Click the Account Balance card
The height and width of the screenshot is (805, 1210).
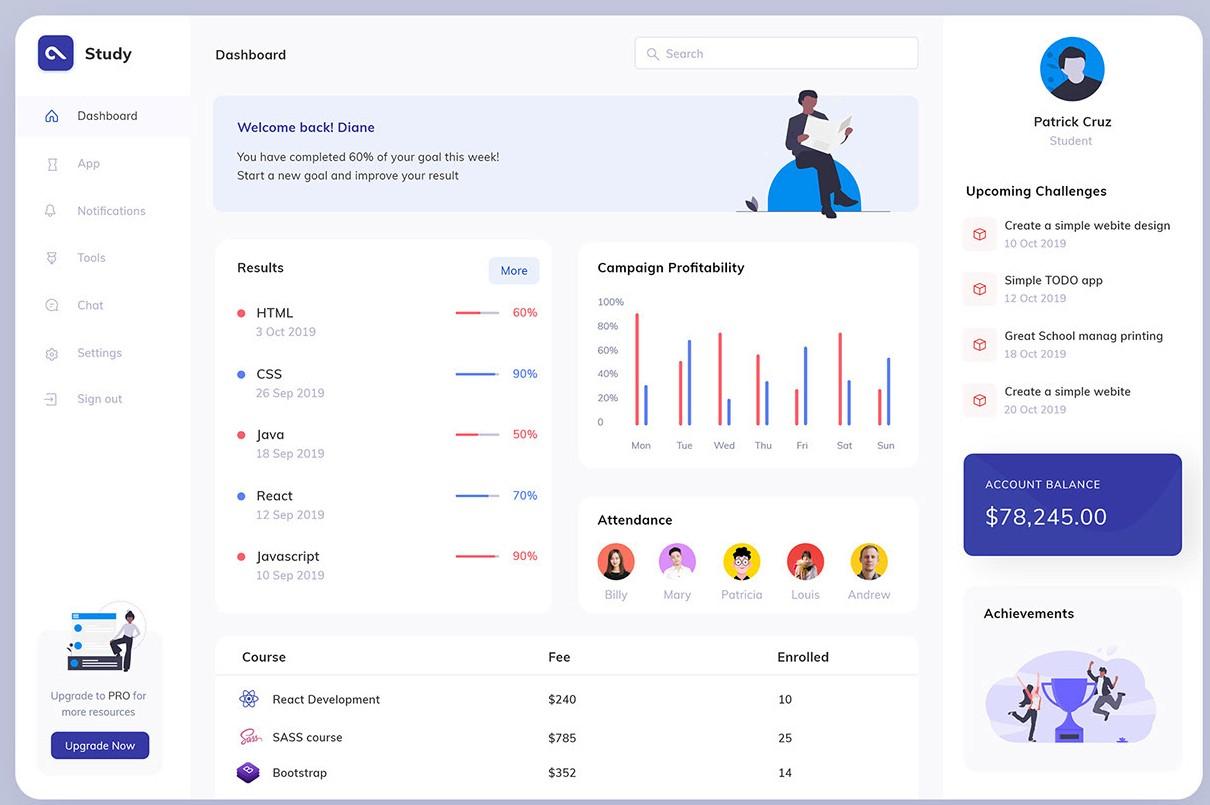[x=1072, y=505]
